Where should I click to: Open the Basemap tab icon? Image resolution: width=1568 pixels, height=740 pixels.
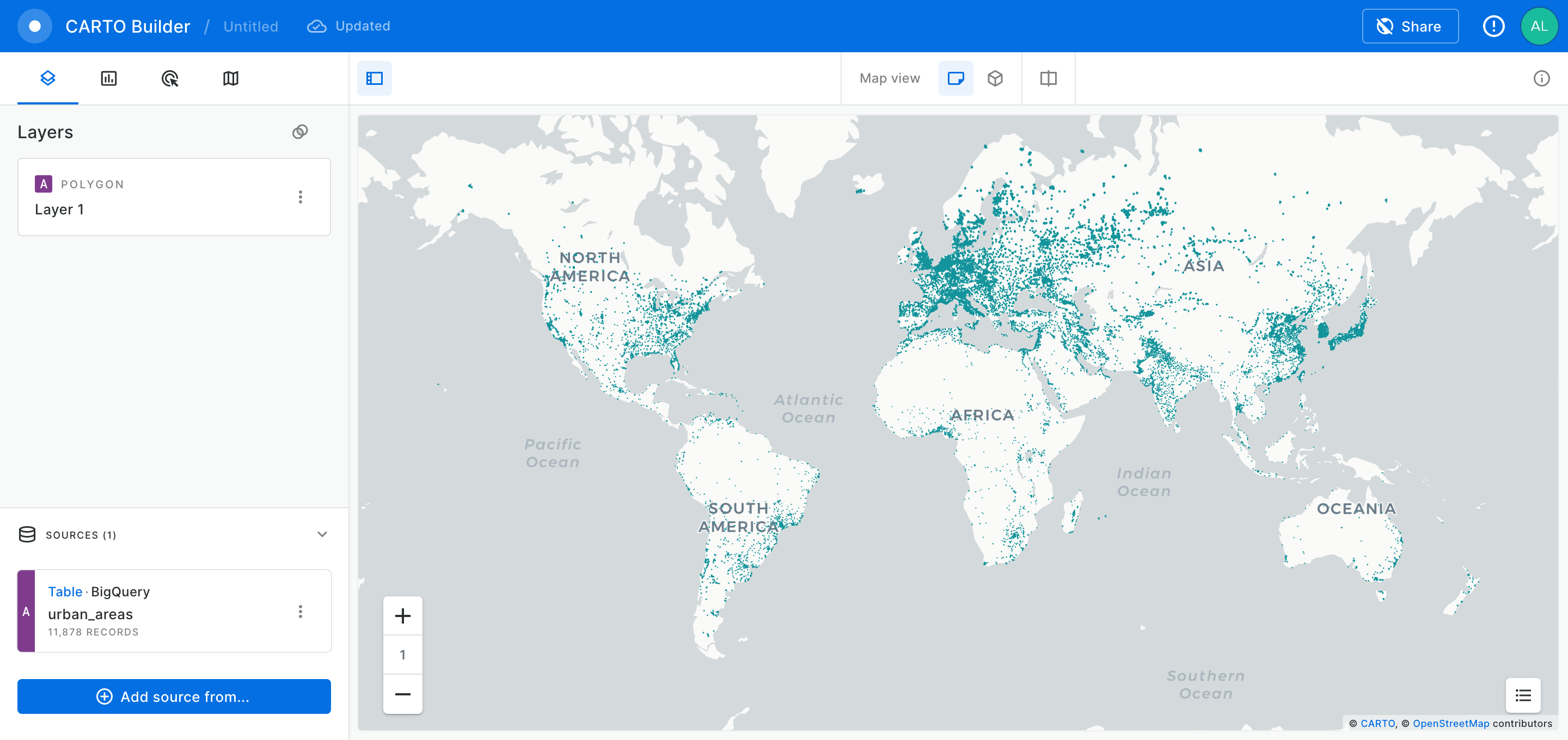[x=231, y=78]
